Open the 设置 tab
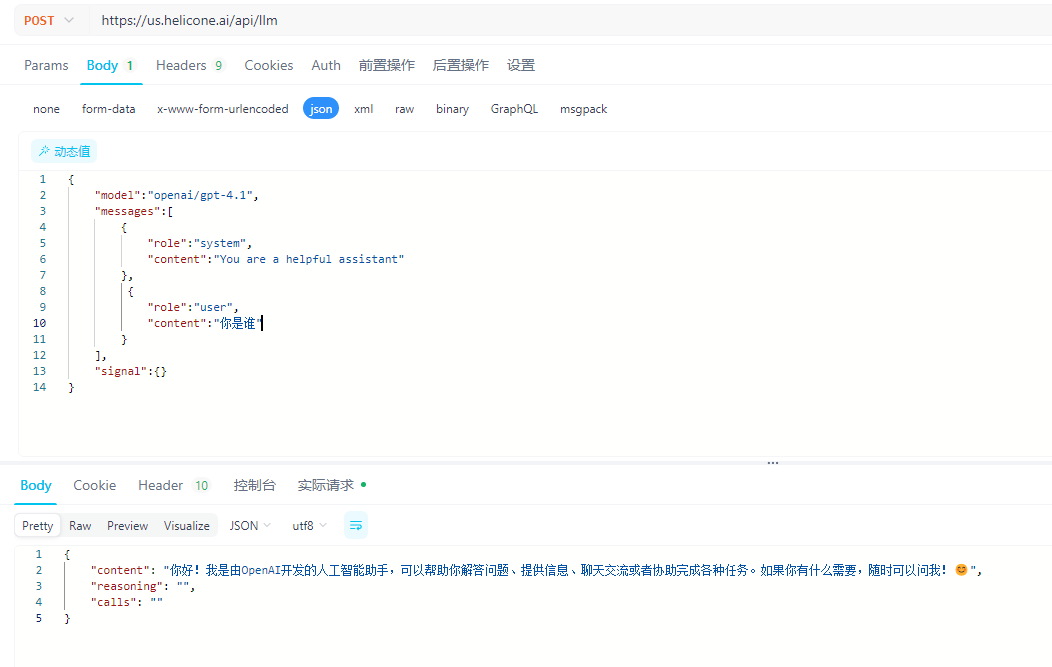 521,65
